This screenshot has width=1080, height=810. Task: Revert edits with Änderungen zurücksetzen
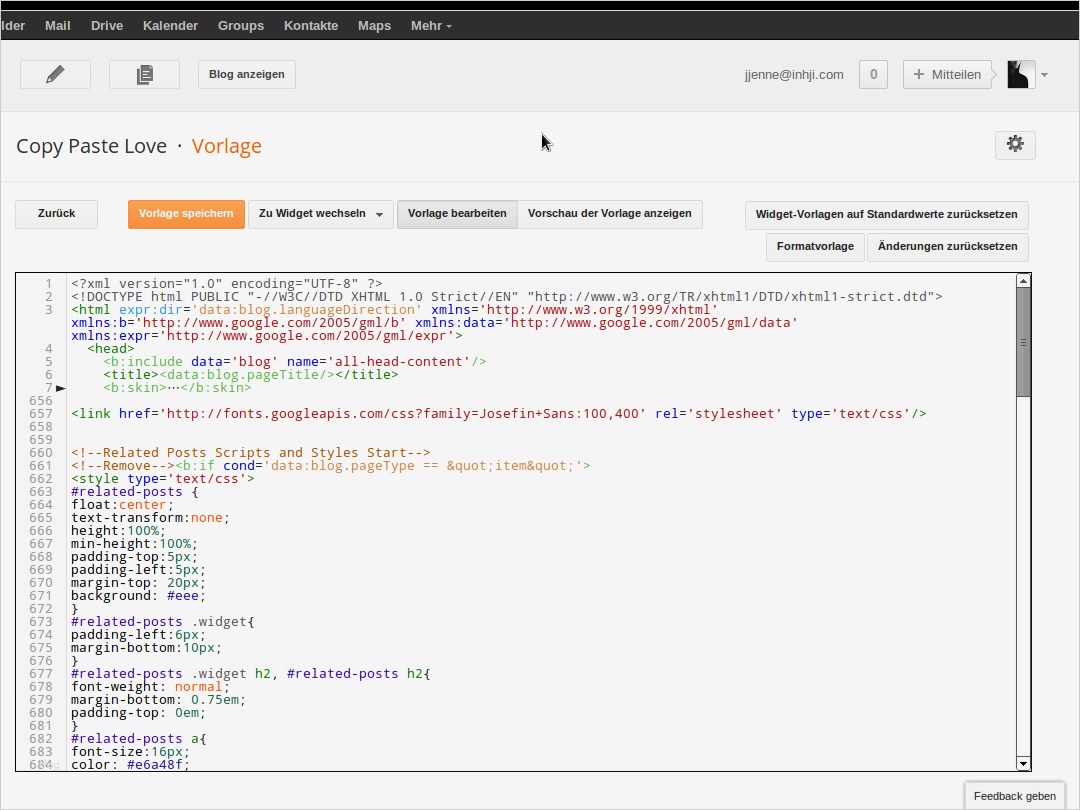pos(947,246)
